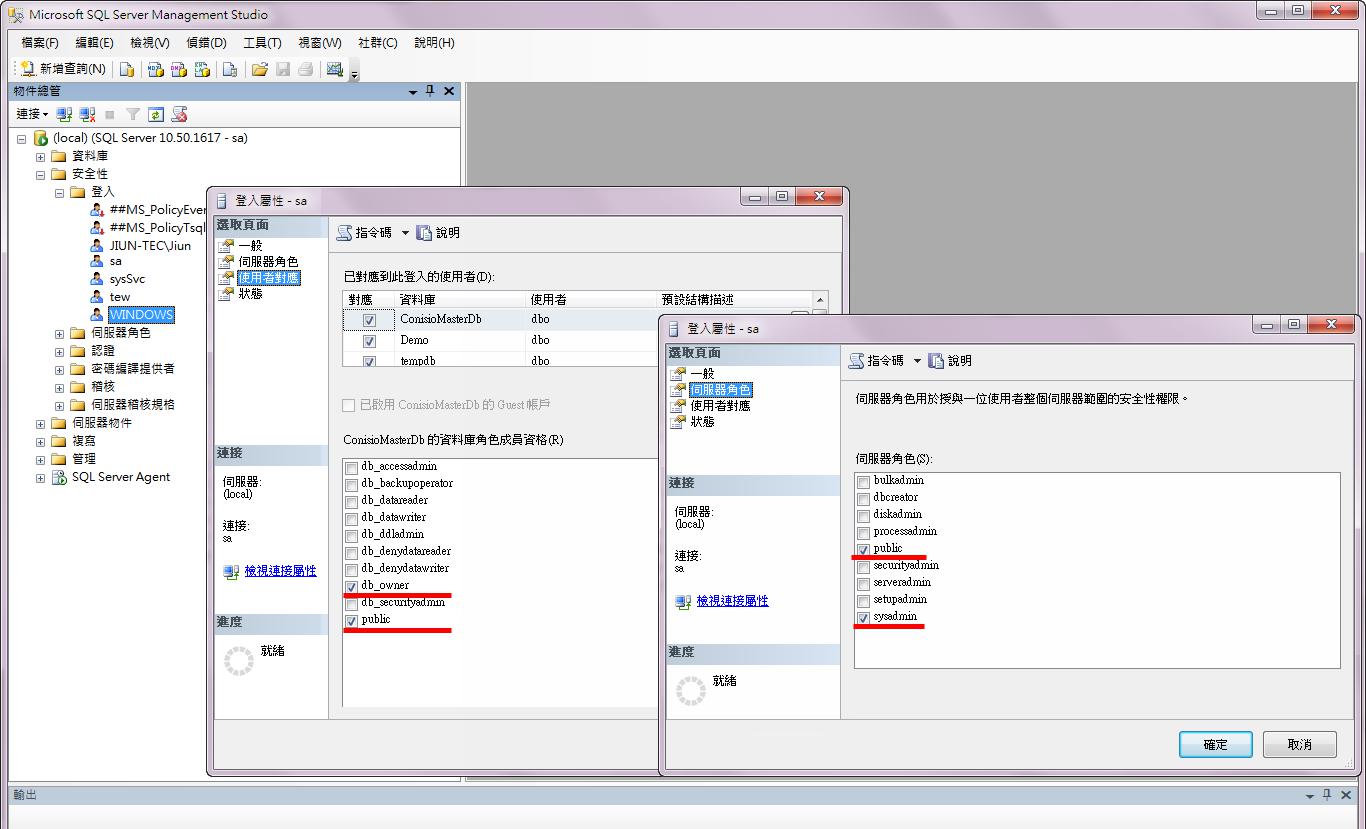1366x829 pixels.
Task: Toggle the sysadmin server role checkbox
Action: click(x=863, y=618)
